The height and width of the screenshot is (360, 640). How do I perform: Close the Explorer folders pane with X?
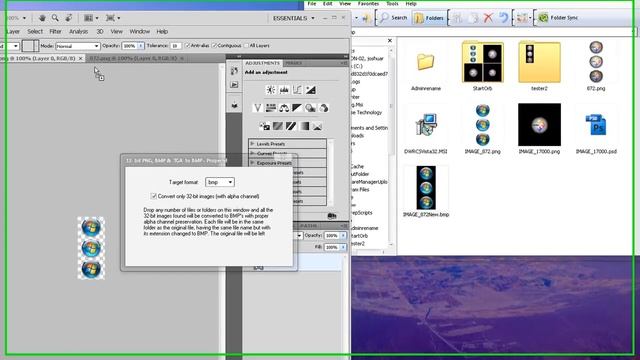coord(389,41)
